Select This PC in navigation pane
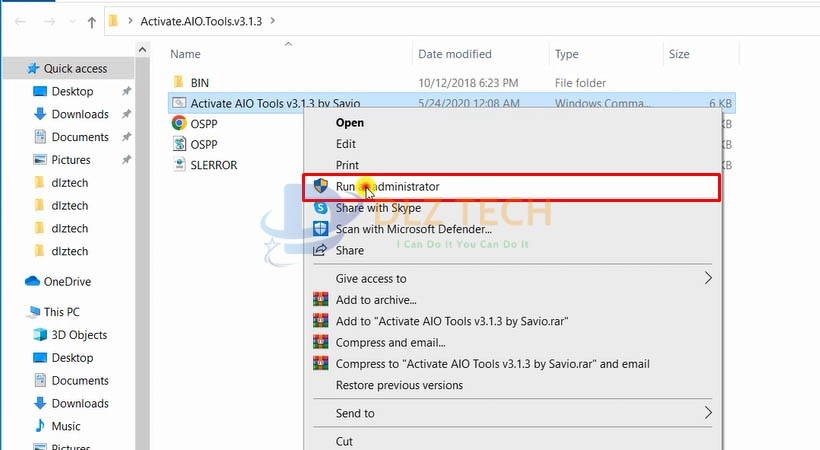 pyautogui.click(x=62, y=312)
